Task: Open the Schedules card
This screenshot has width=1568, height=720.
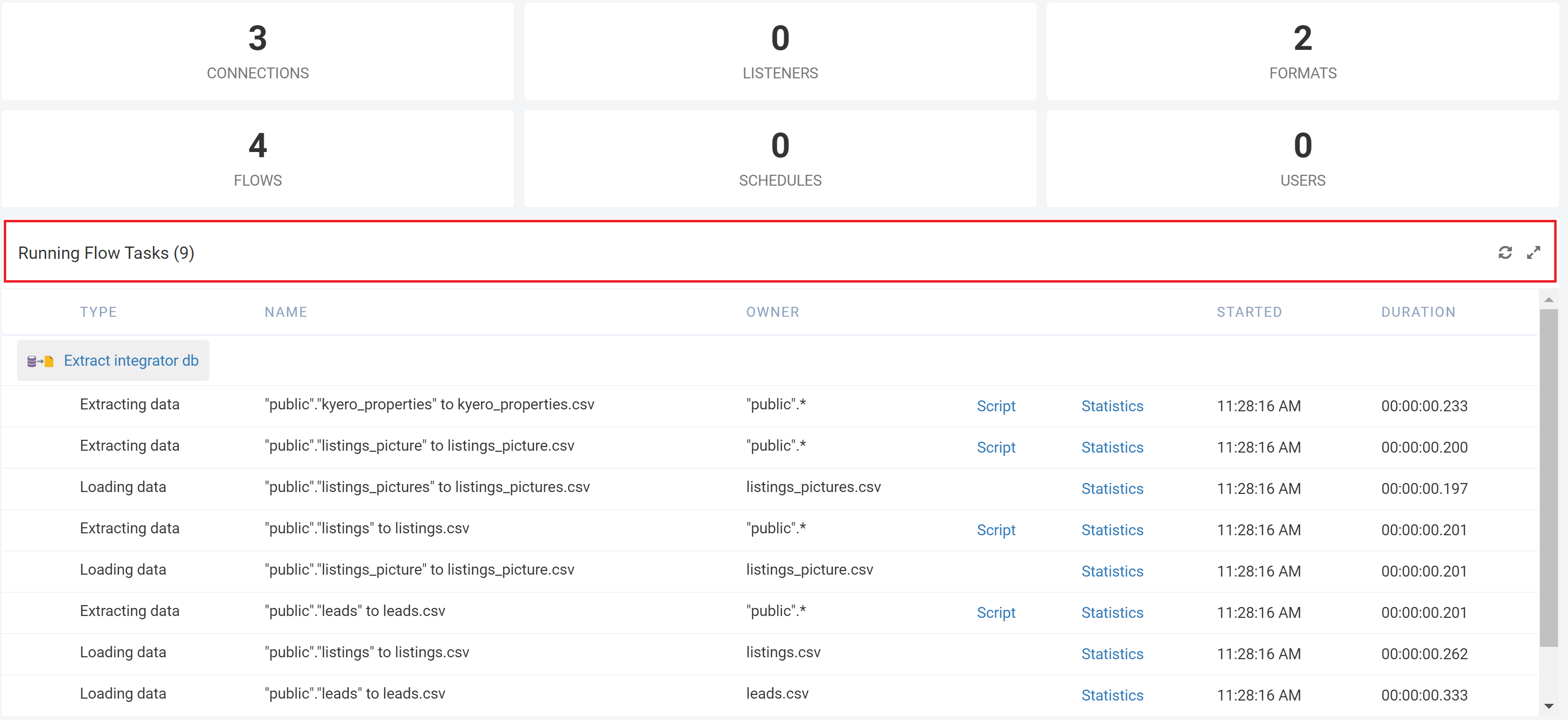Action: pos(780,159)
